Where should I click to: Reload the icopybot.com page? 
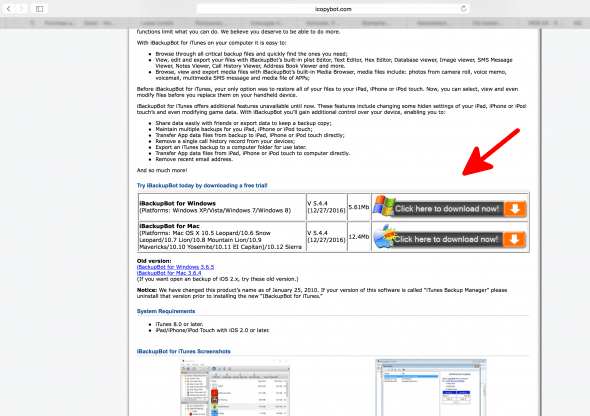[x=463, y=8]
